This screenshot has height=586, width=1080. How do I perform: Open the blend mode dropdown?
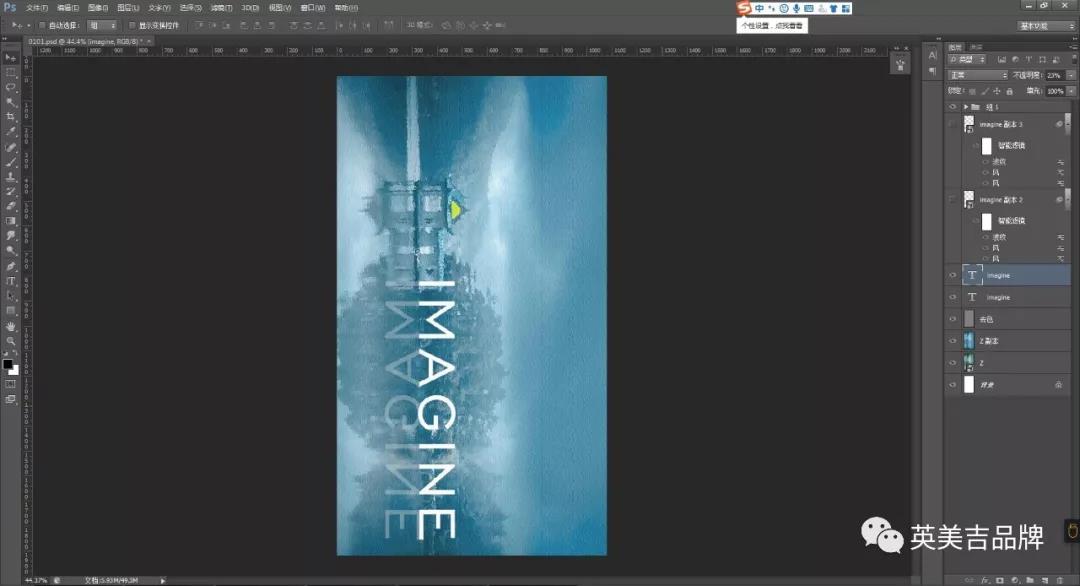(978, 75)
